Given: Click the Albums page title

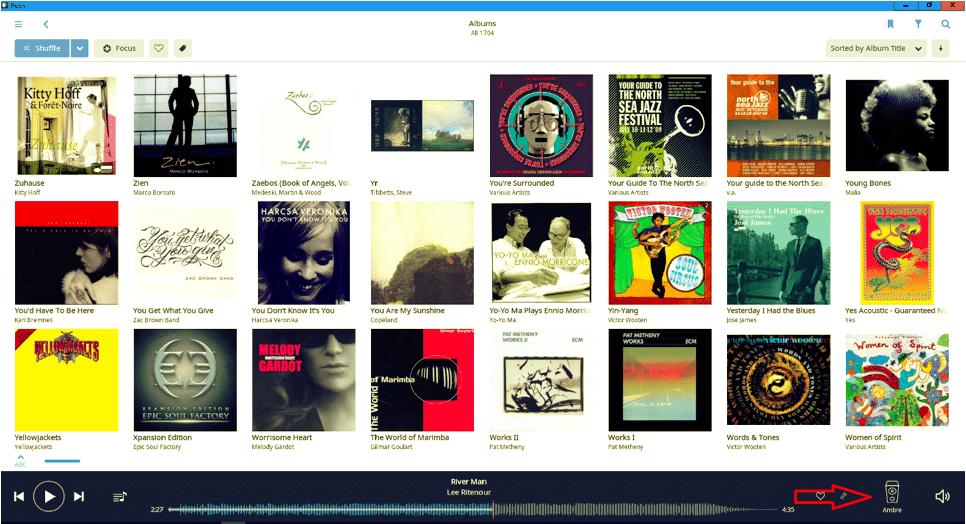Looking at the screenshot, I should tap(482, 23).
